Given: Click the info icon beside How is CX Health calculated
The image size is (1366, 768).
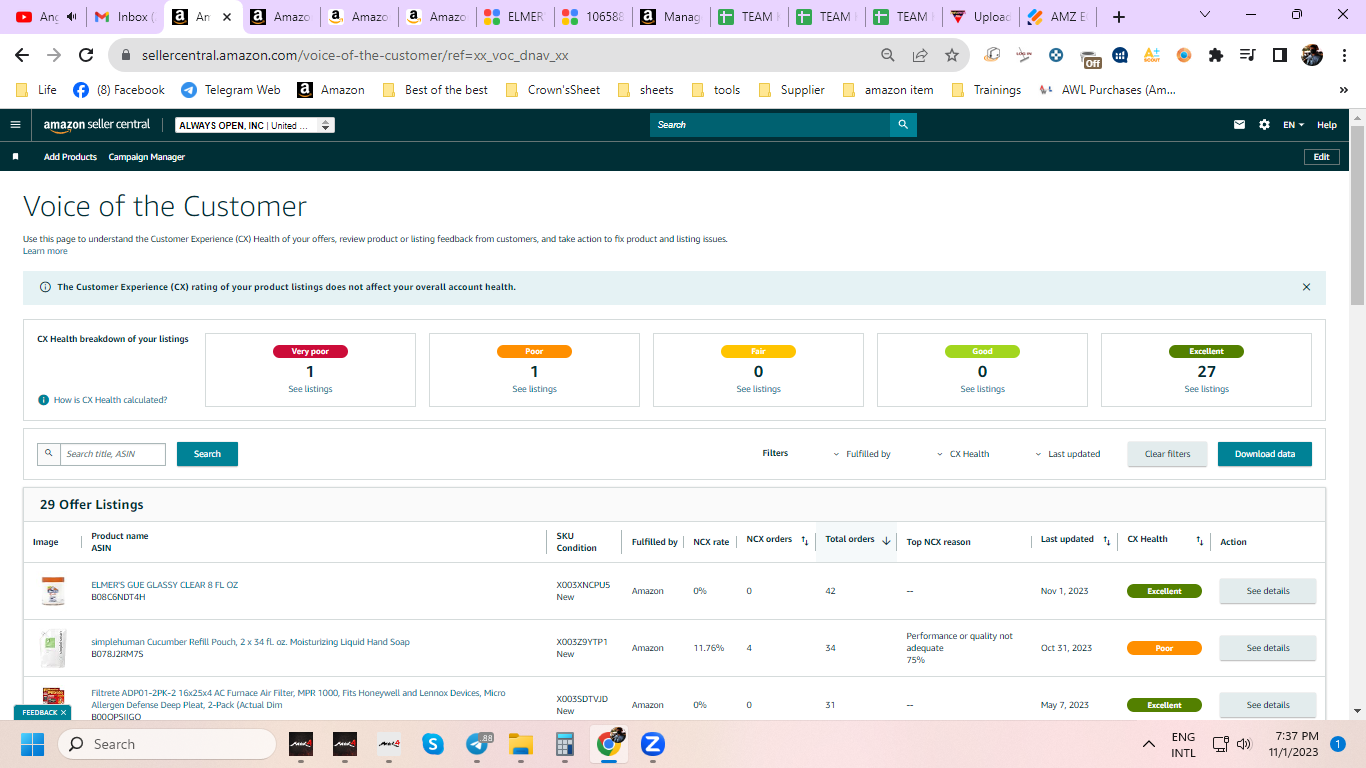Looking at the screenshot, I should 43,400.
